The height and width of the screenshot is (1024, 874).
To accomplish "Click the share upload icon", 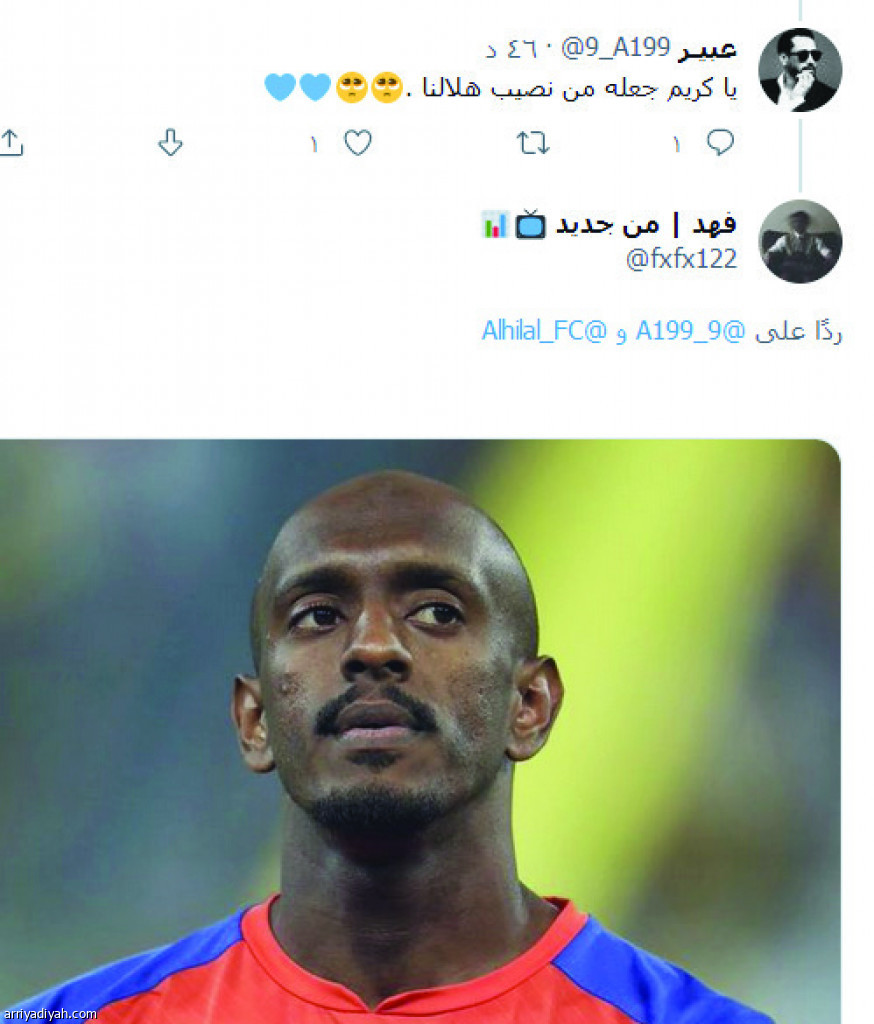I will 11,142.
